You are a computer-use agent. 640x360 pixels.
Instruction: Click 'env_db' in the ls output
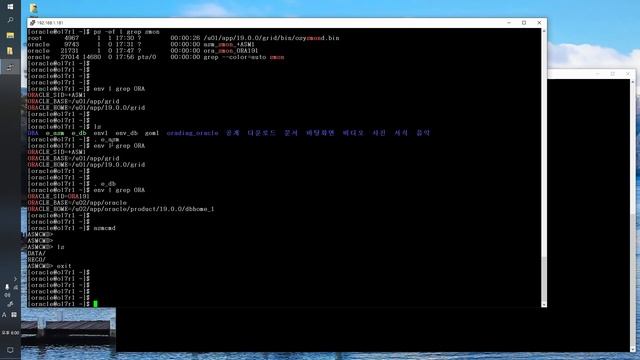pyautogui.click(x=127, y=133)
